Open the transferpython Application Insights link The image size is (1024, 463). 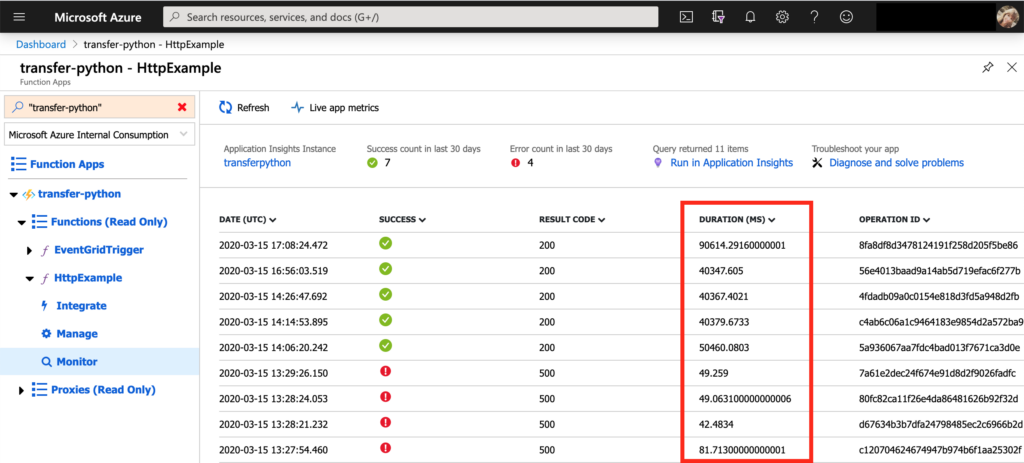click(257, 163)
